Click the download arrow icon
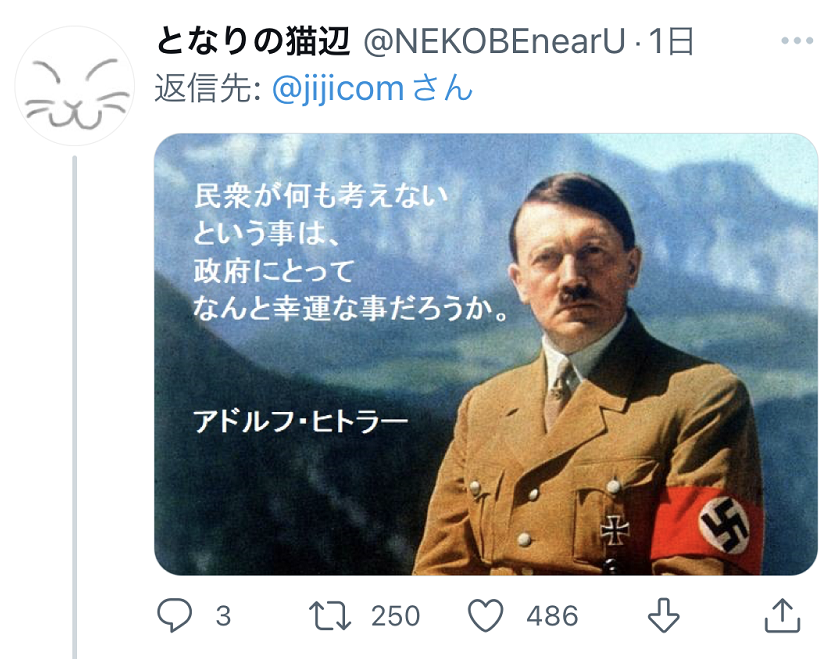Screen dimensions: 830x659 click(x=663, y=615)
